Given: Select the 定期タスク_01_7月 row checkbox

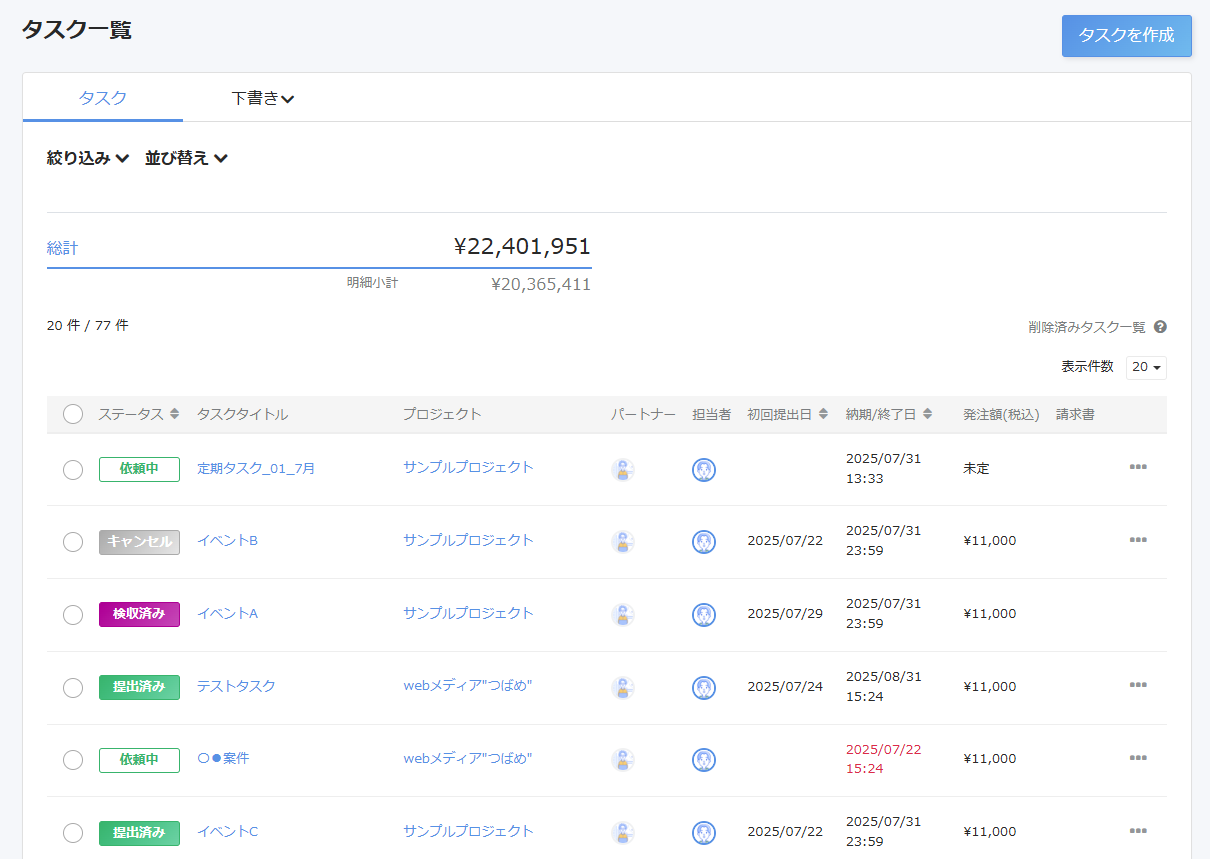Looking at the screenshot, I should point(73,470).
